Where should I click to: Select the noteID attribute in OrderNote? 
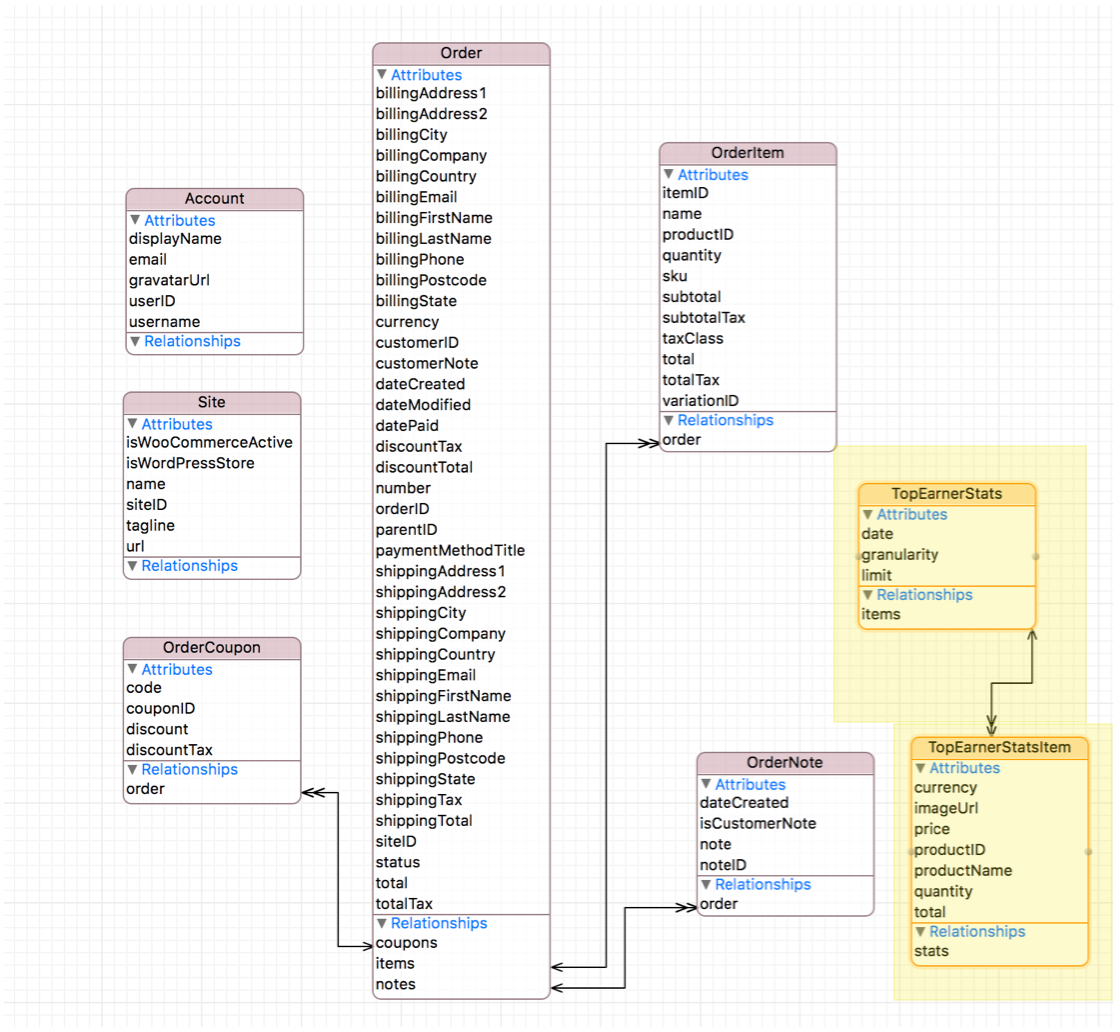click(x=723, y=865)
